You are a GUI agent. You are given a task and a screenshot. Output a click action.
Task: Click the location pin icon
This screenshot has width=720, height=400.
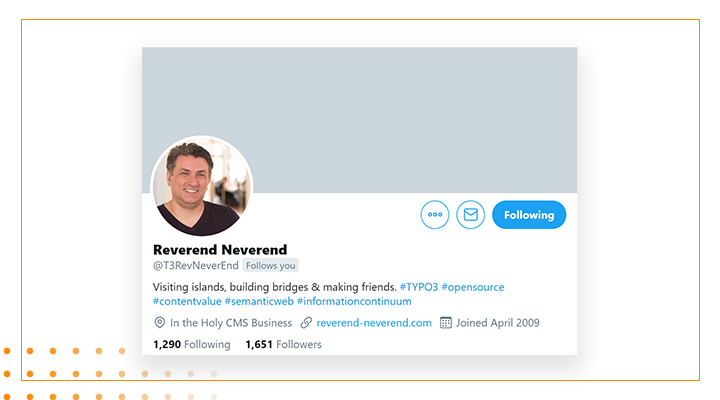[x=159, y=322]
